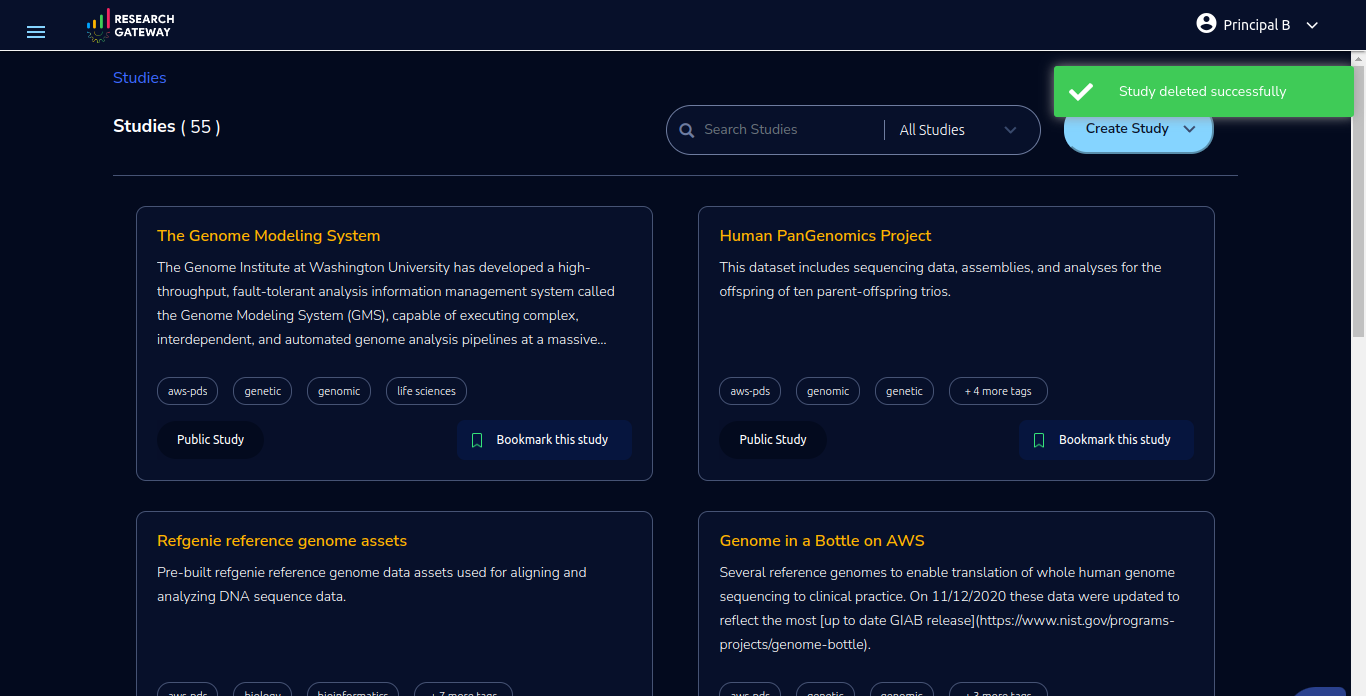Click genetic tag on Genome Modeling System card
The image size is (1366, 696).
click(x=263, y=391)
